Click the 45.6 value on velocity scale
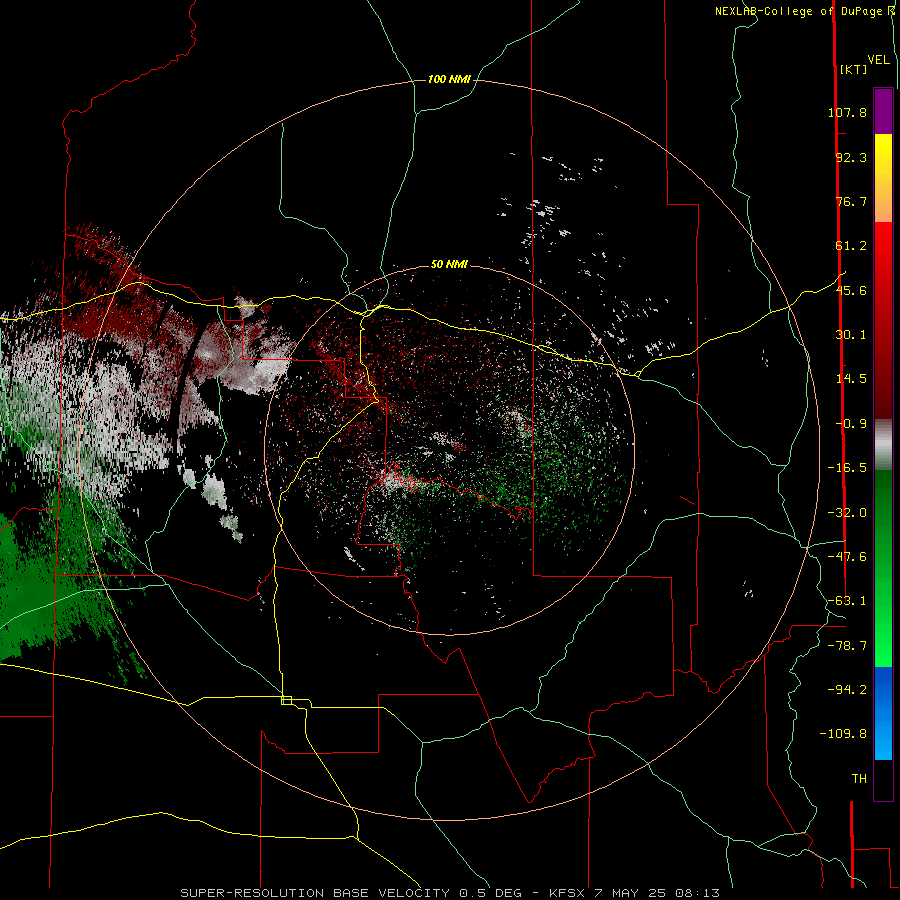The width and height of the screenshot is (900, 900). [x=851, y=290]
